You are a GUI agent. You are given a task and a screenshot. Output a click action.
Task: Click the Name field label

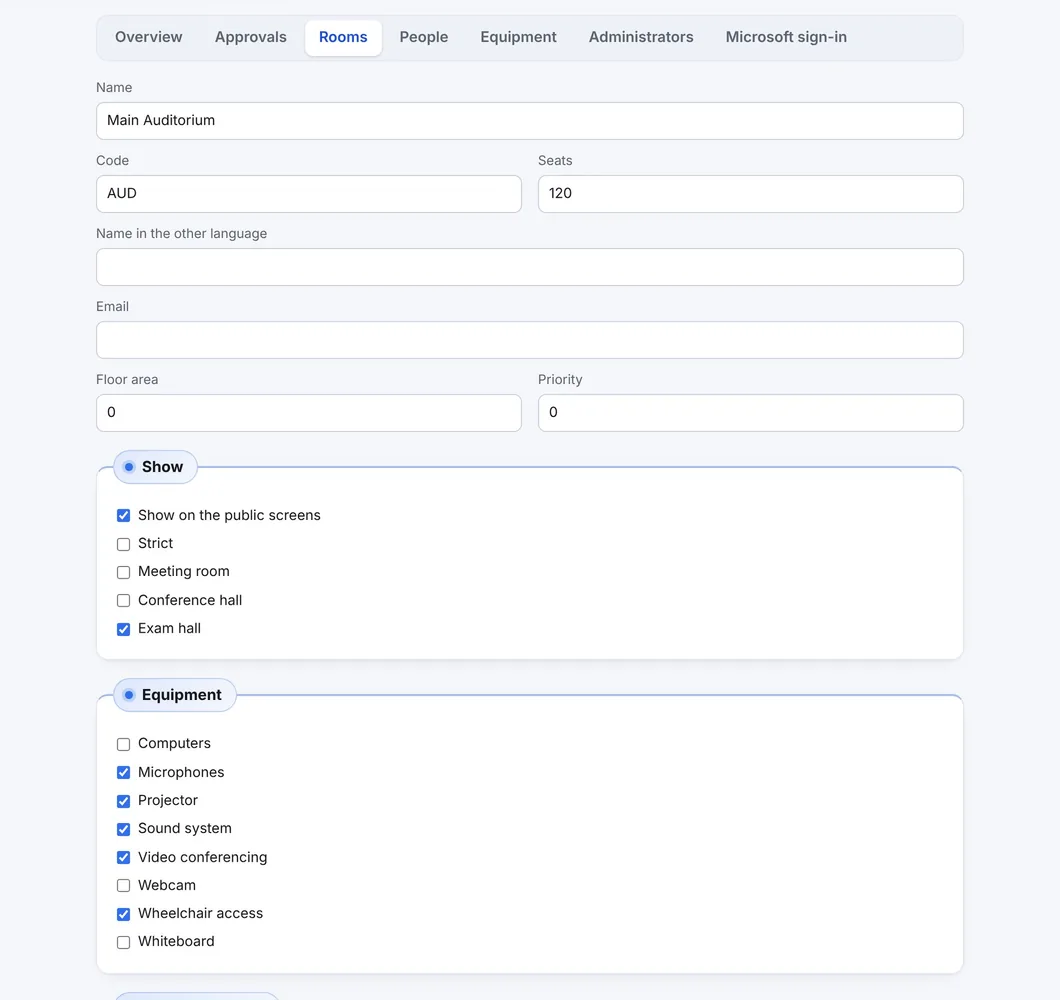tap(114, 88)
